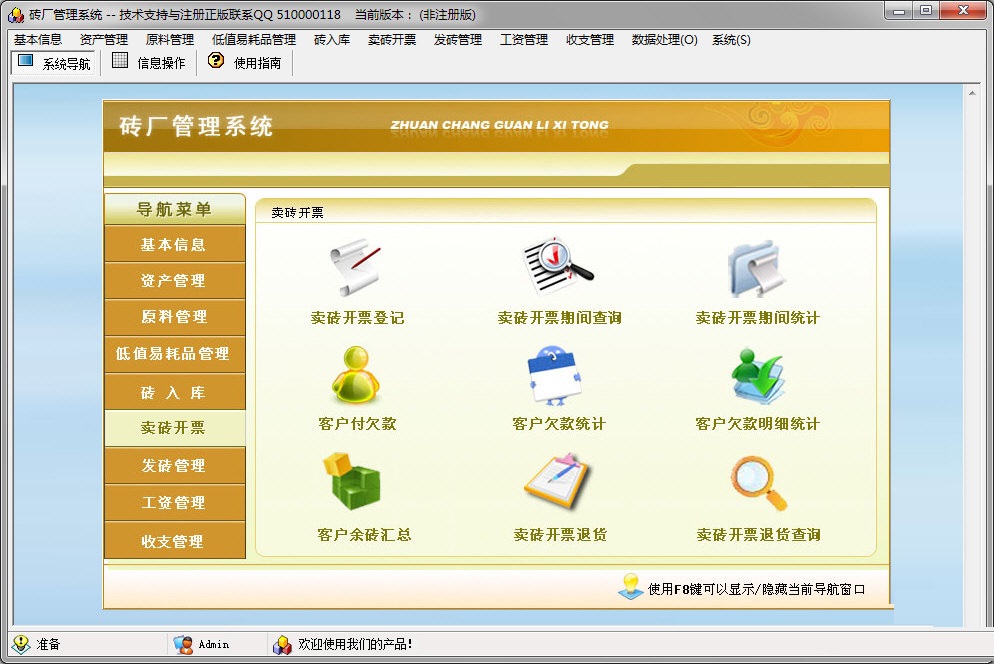Click the 系统导航 toolbar label
Viewport: 994px width, 664px height.
67,63
